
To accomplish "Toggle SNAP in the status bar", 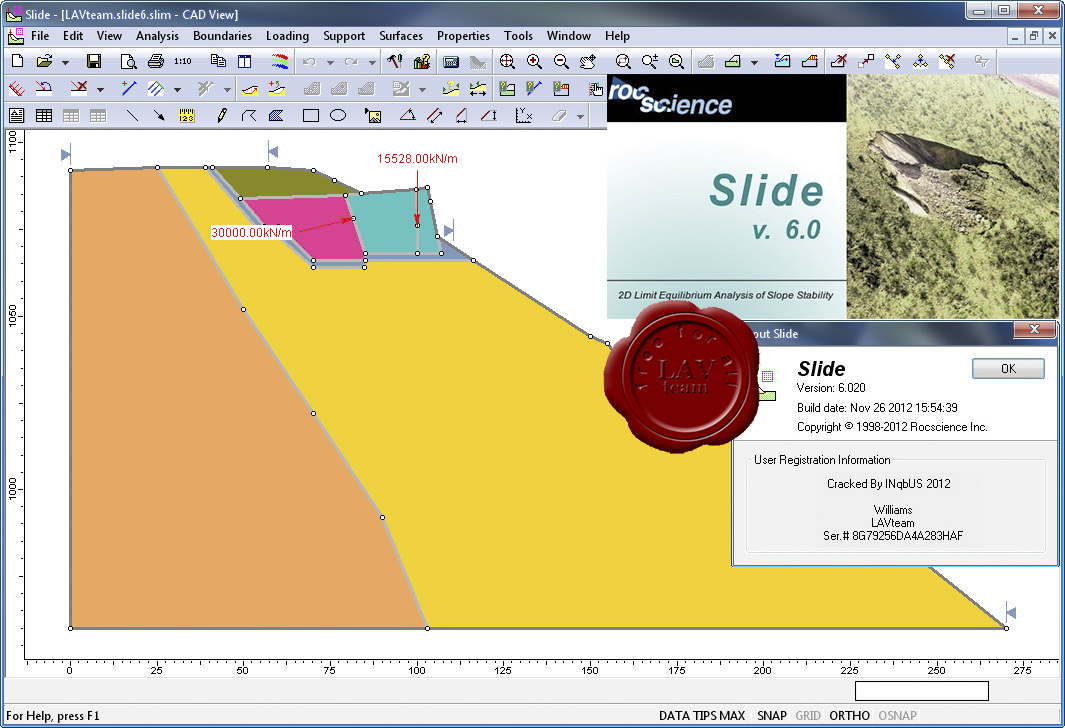I will pos(772,716).
